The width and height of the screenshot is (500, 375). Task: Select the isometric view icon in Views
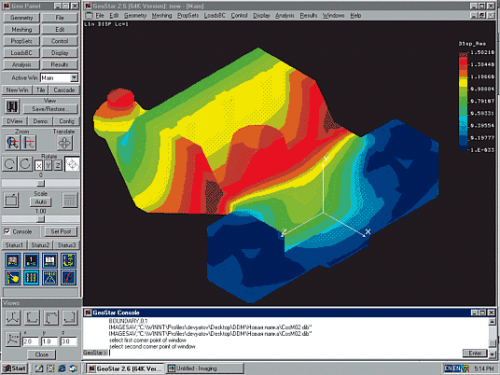tap(13, 318)
